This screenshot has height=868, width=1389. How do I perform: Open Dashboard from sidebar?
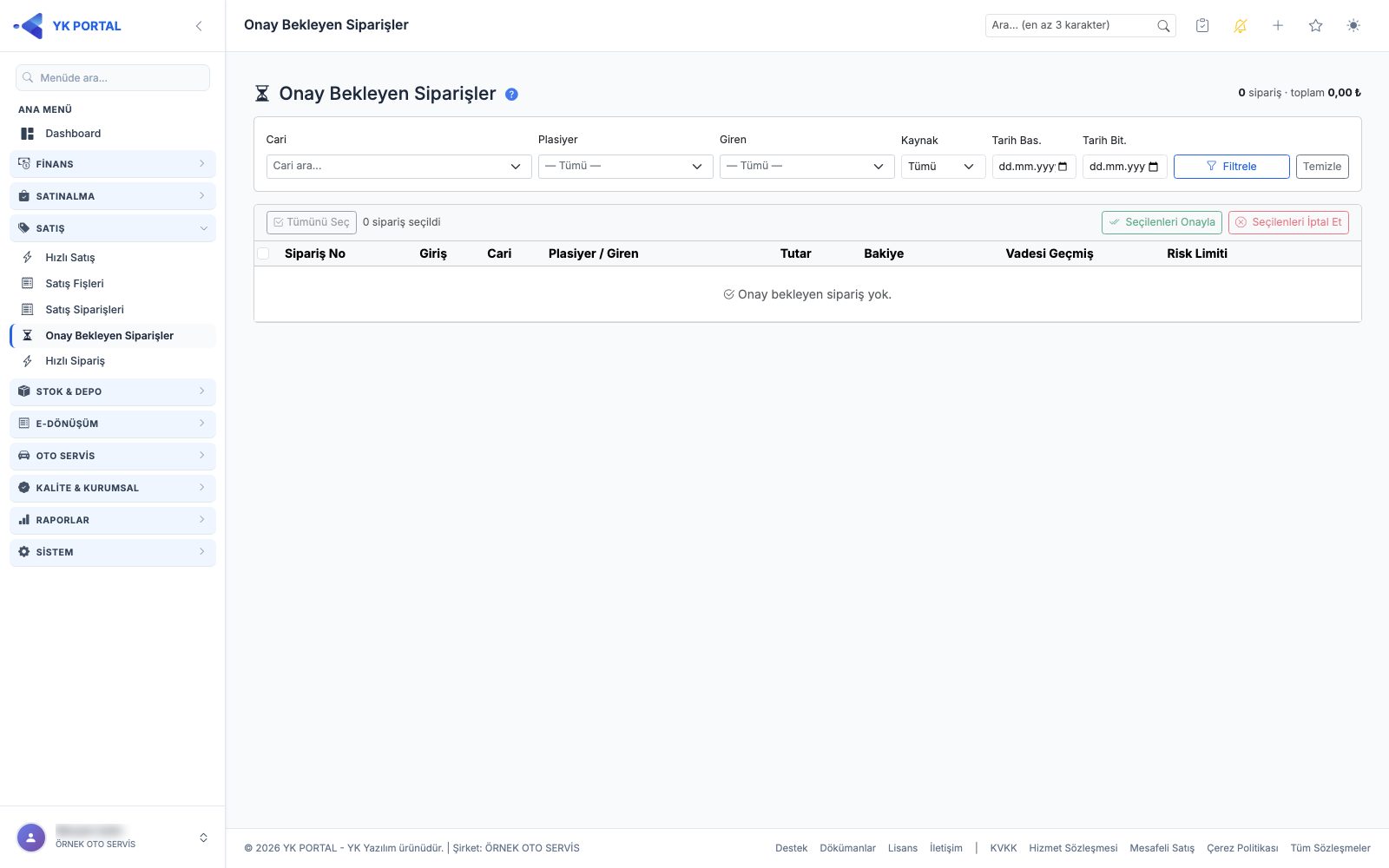click(113, 134)
